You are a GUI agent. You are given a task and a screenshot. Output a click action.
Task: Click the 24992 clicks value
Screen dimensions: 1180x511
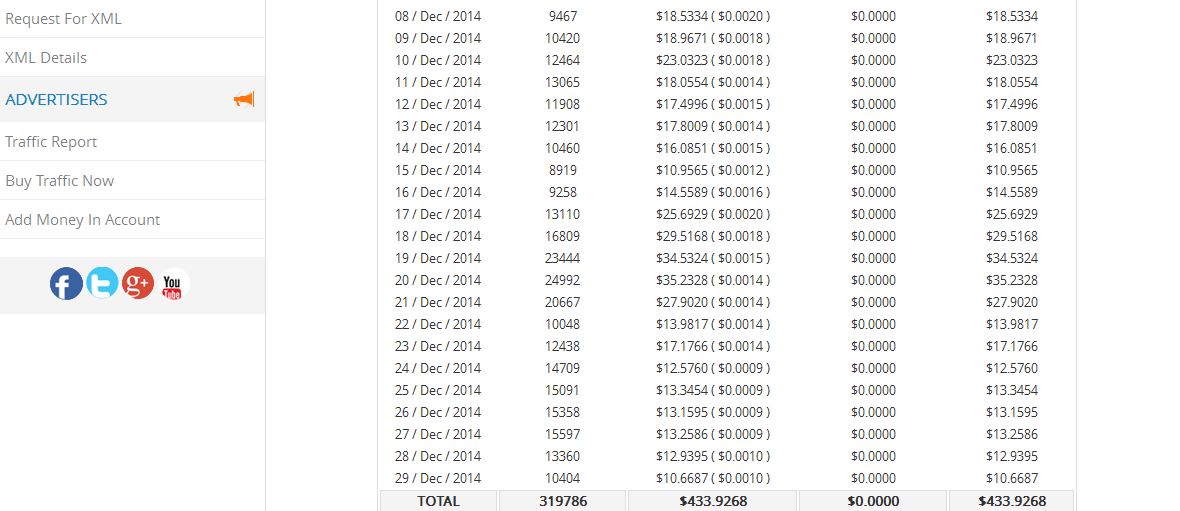[563, 280]
